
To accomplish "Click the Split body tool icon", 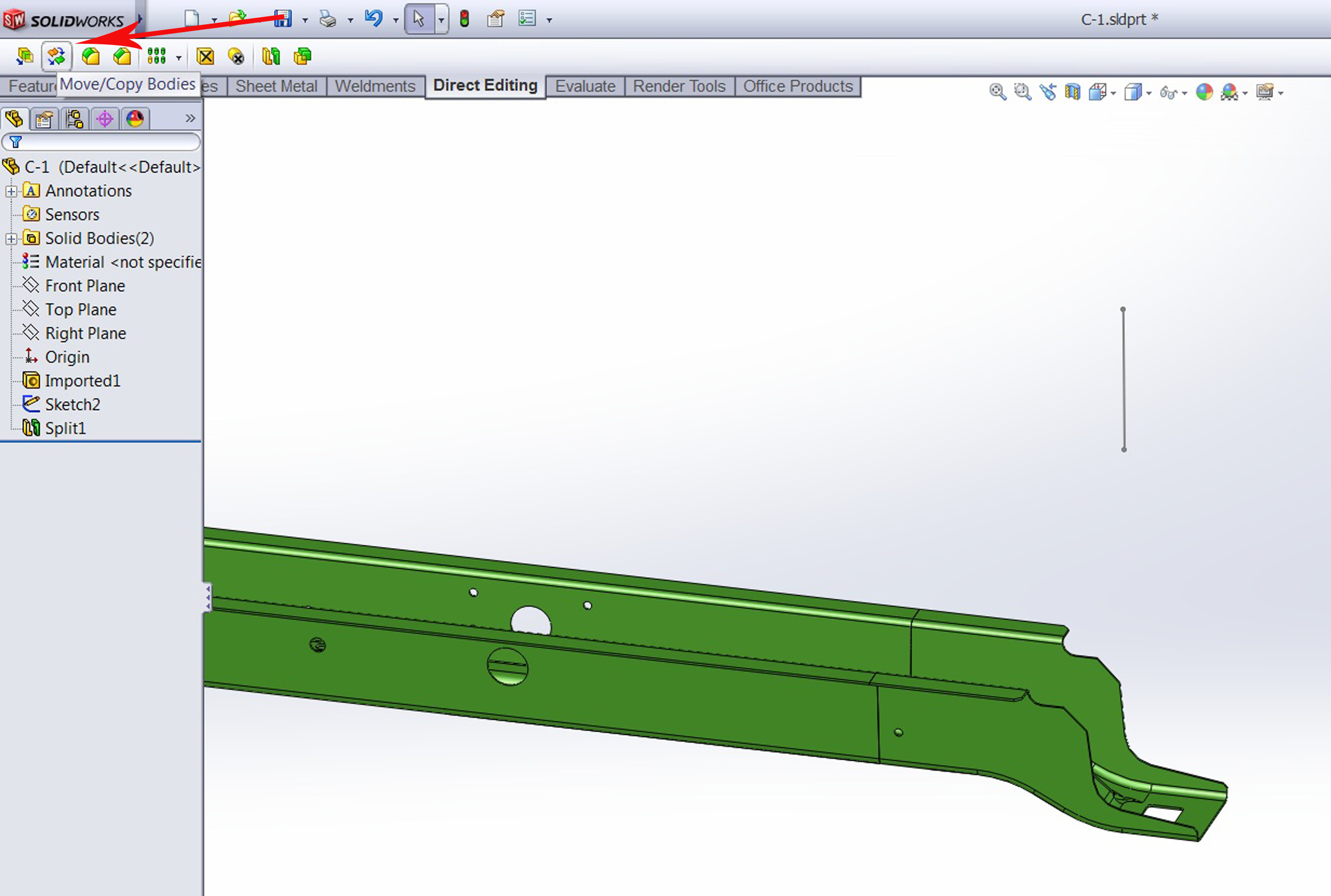I will point(271,56).
